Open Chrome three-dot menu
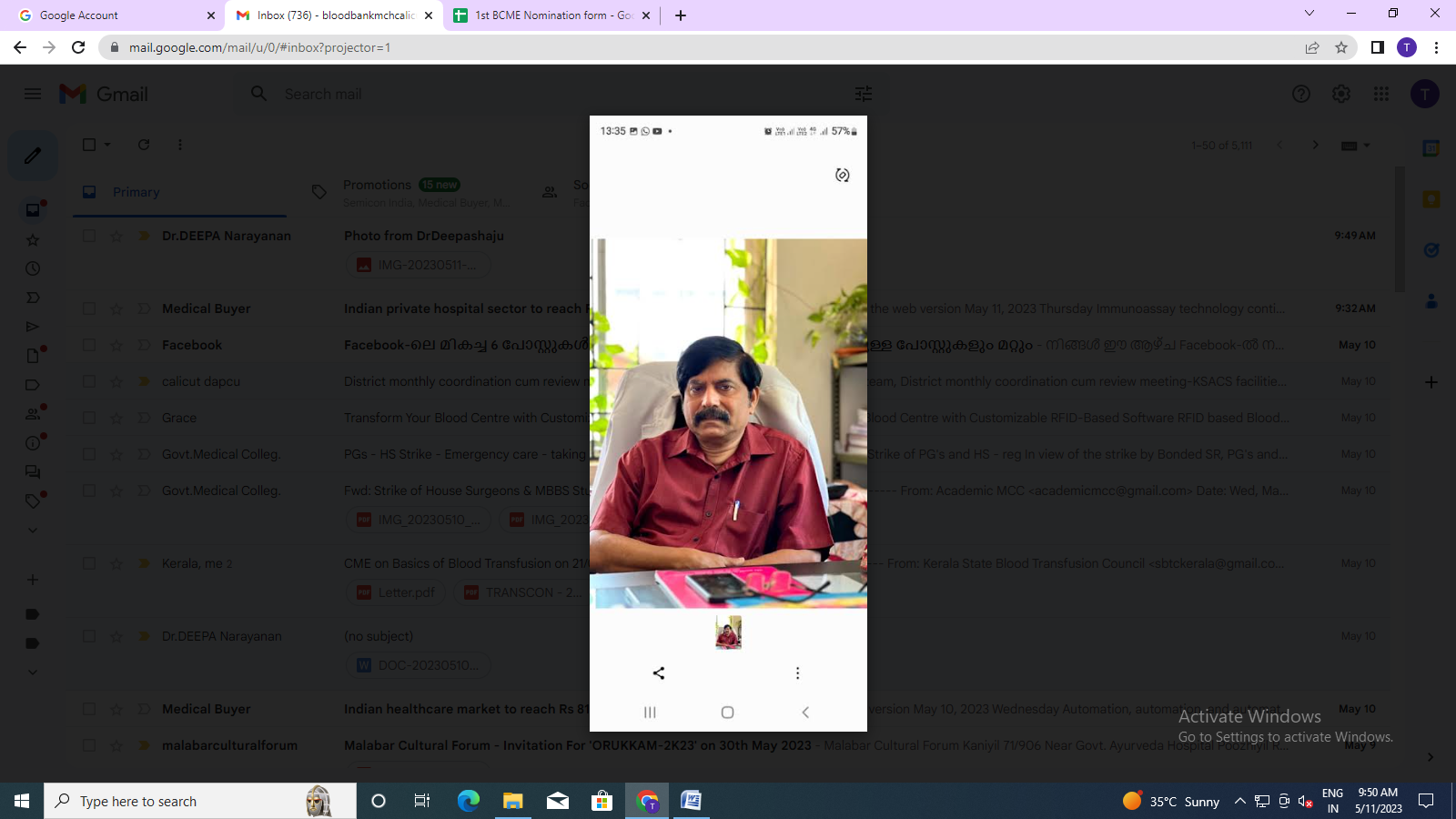 (1436, 47)
